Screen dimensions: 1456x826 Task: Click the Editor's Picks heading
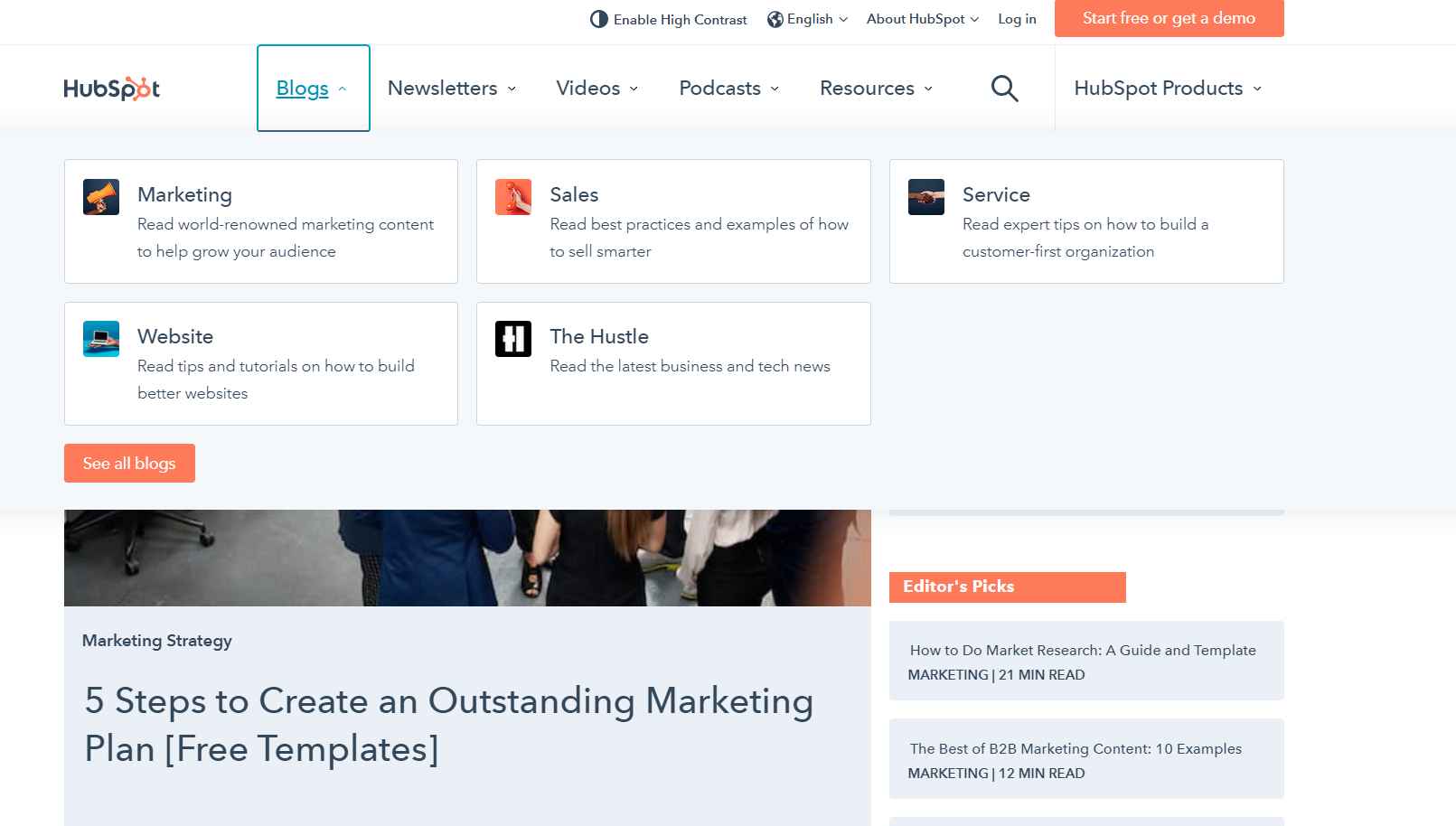click(1007, 587)
